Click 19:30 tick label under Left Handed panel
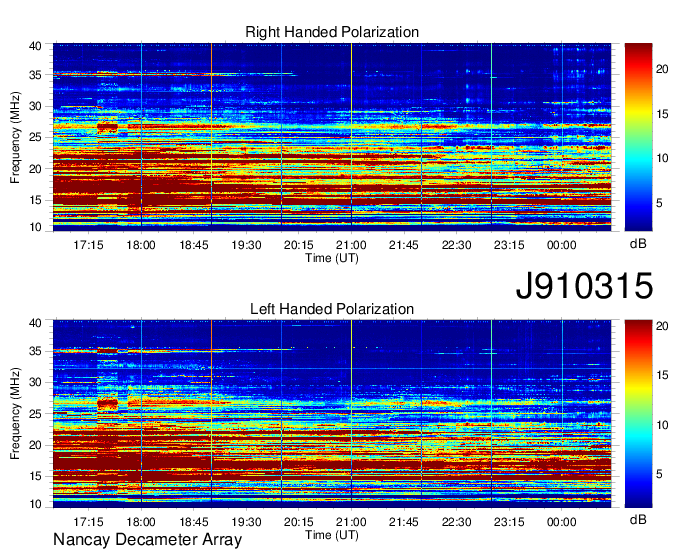Image resolution: width=680 pixels, height=552 pixels. pyautogui.click(x=246, y=522)
